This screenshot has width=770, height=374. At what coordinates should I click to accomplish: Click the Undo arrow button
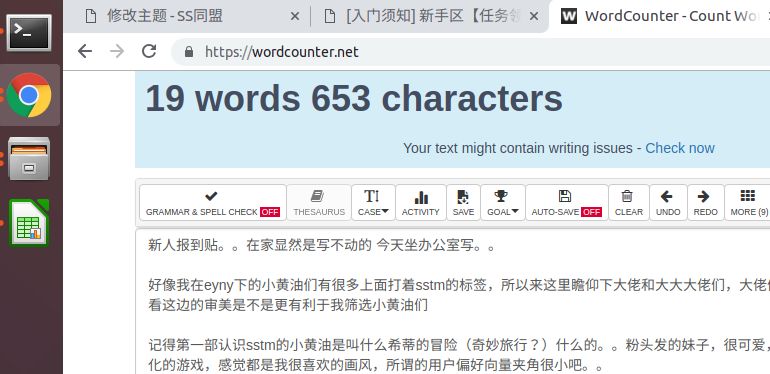tap(668, 203)
